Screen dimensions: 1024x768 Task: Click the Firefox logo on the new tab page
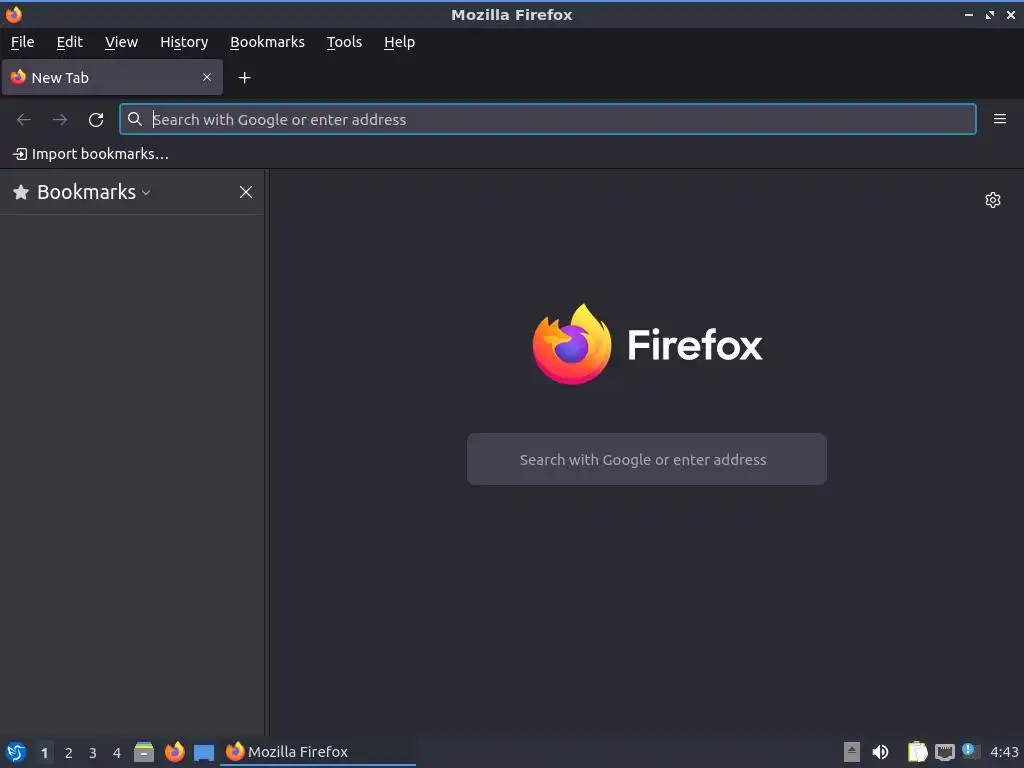point(572,344)
